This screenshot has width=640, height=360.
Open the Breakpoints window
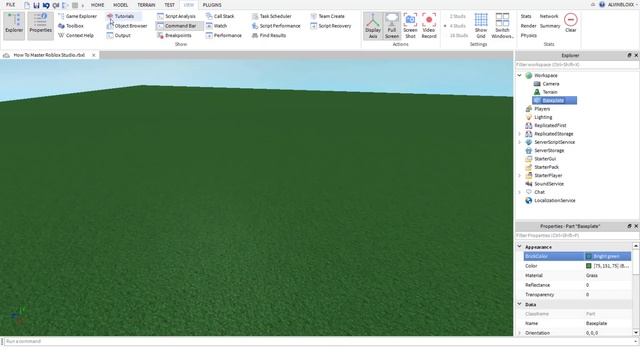tap(174, 36)
